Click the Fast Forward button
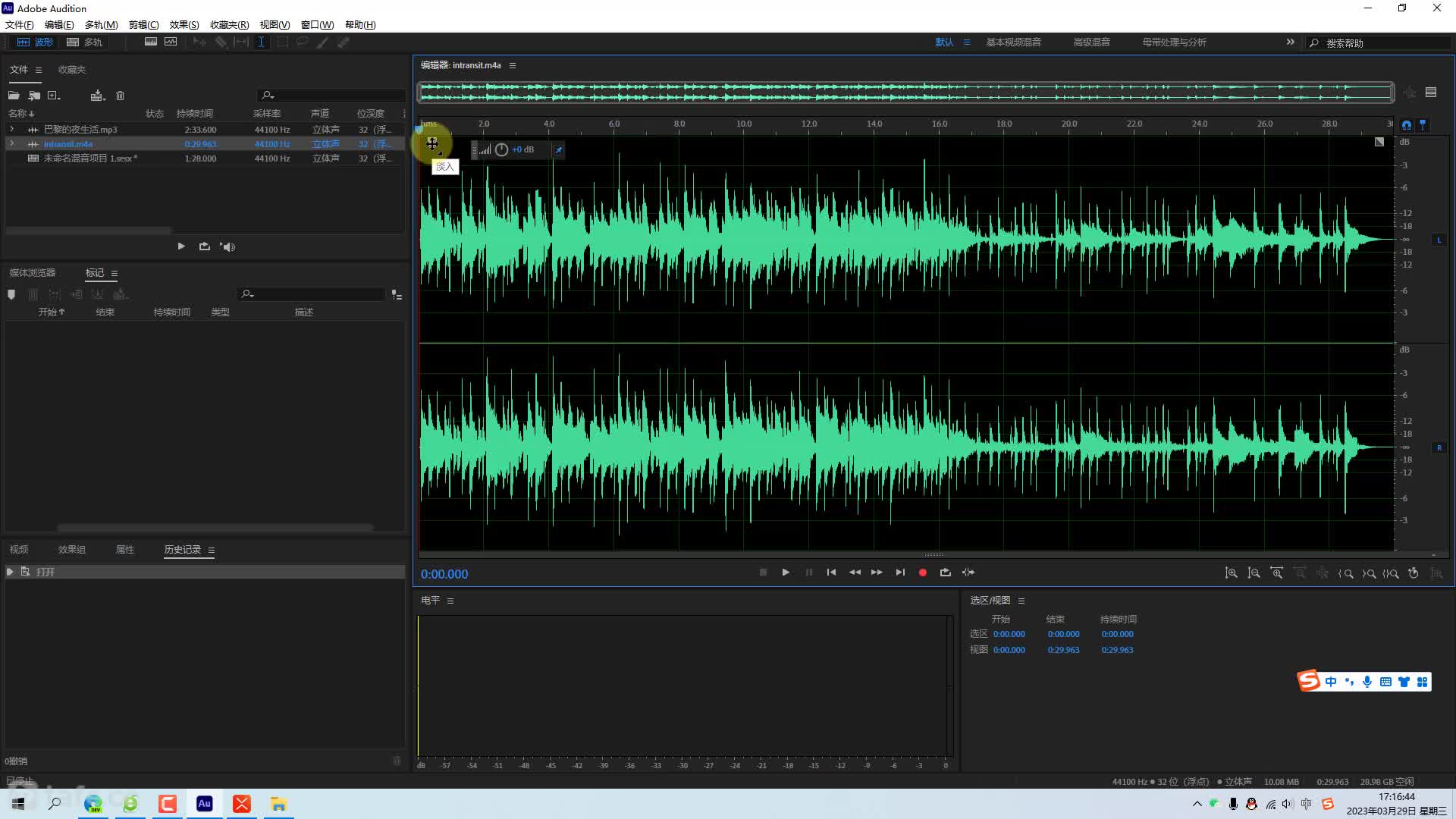The width and height of the screenshot is (1456, 819). coord(877,573)
